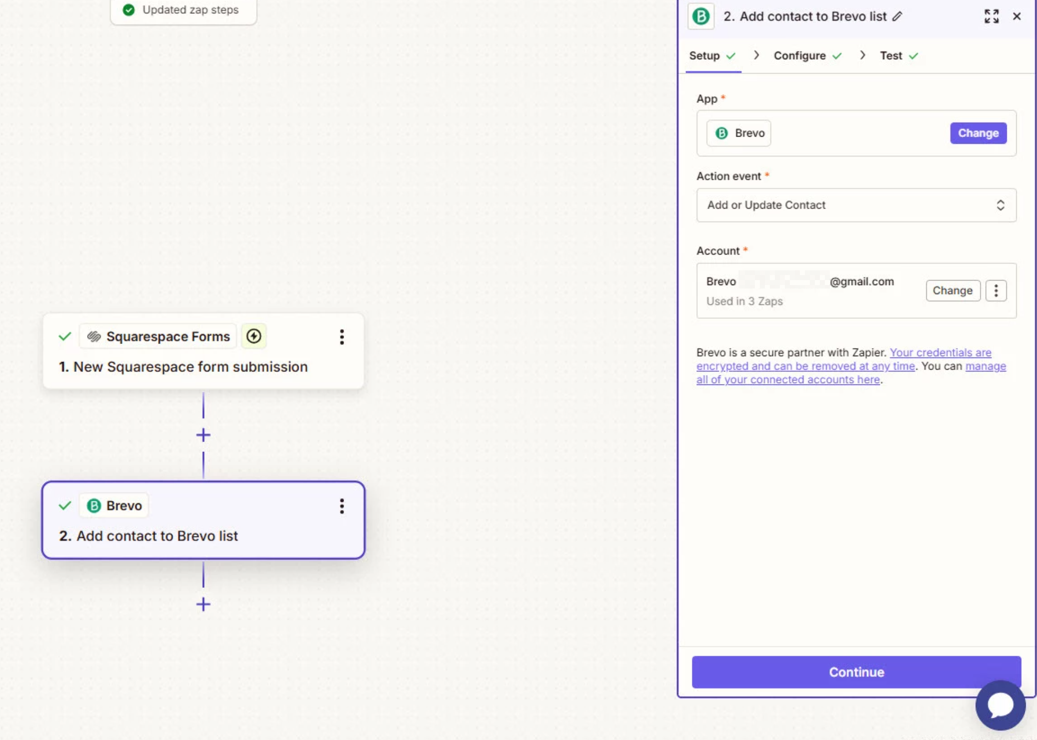Open the credentials are encrypted link
This screenshot has width=1037, height=740.
[x=940, y=353]
